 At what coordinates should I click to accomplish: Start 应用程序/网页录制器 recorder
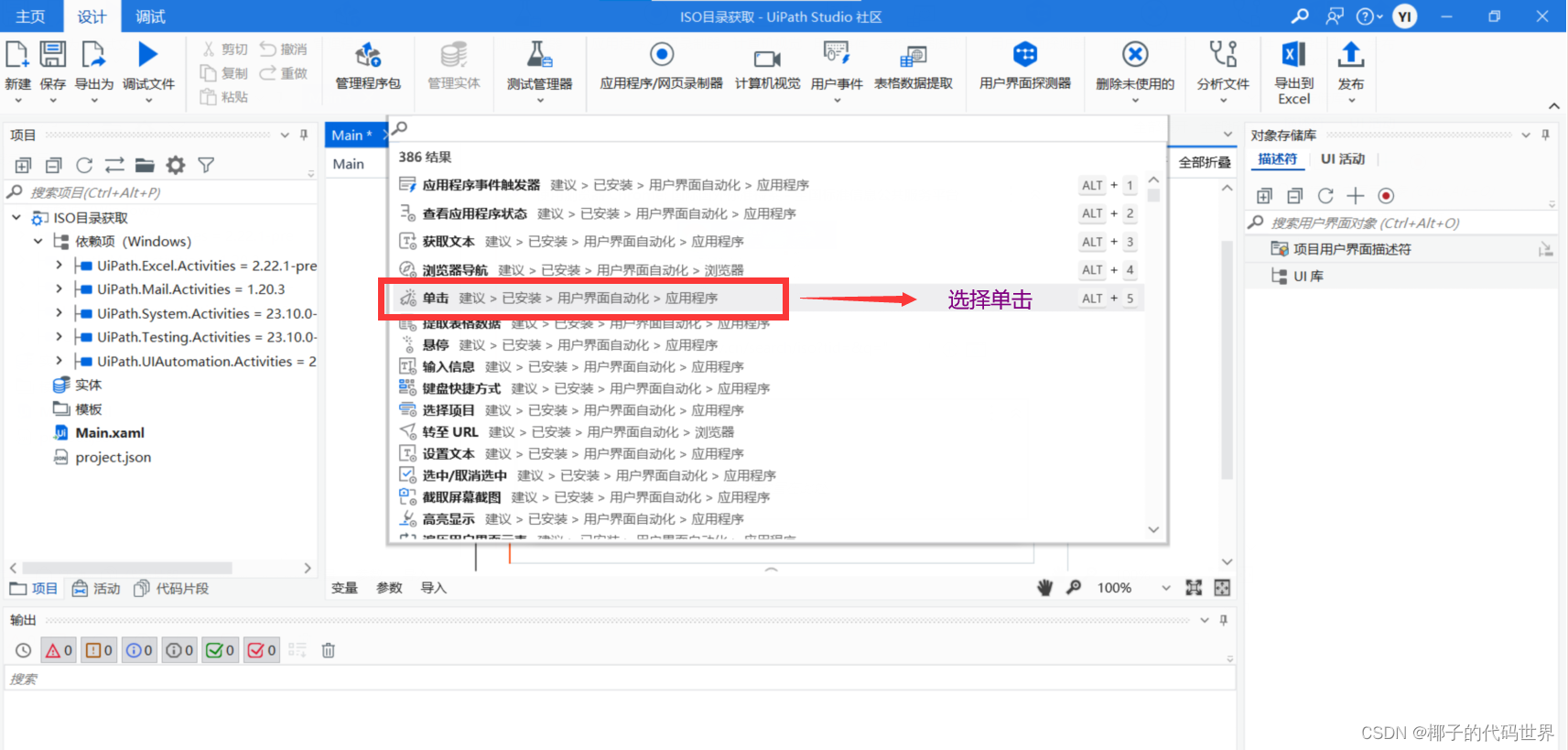661,55
